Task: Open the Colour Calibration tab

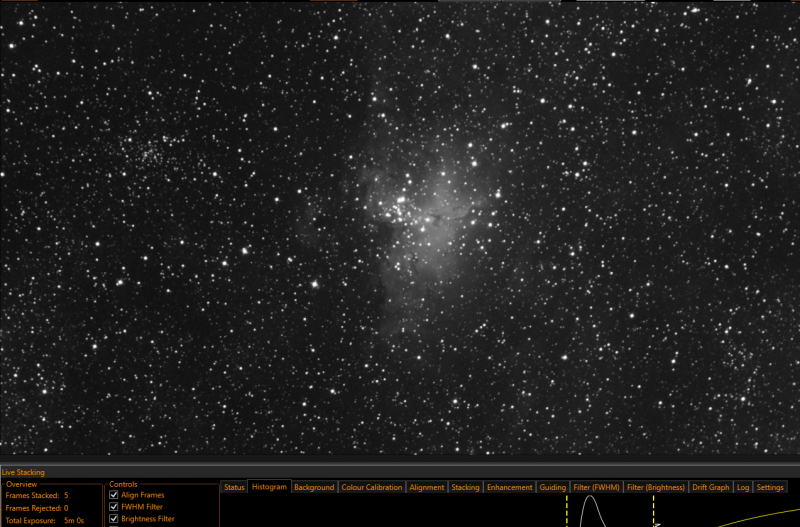Action: (371, 487)
